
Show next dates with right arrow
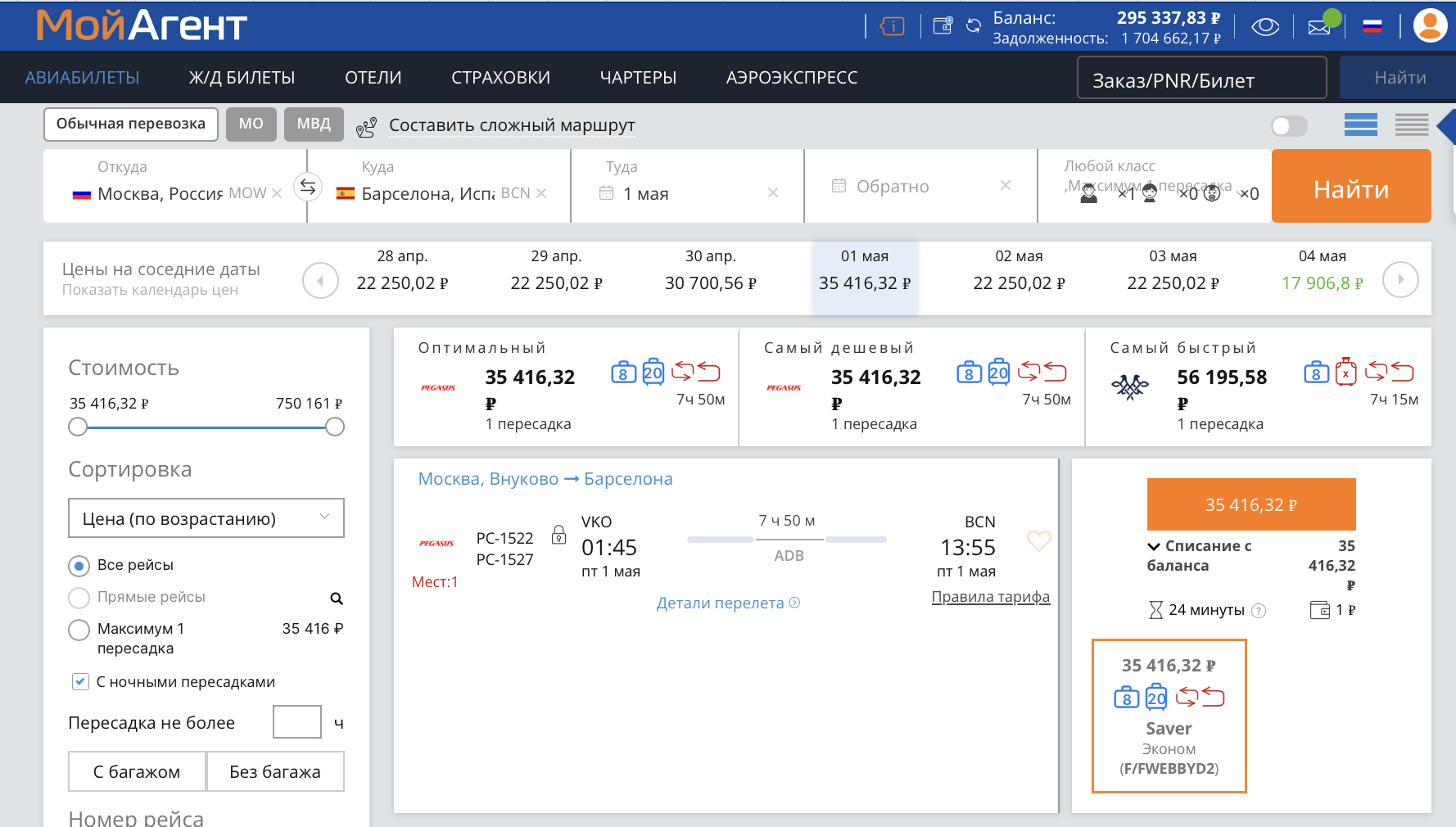[x=1400, y=280]
